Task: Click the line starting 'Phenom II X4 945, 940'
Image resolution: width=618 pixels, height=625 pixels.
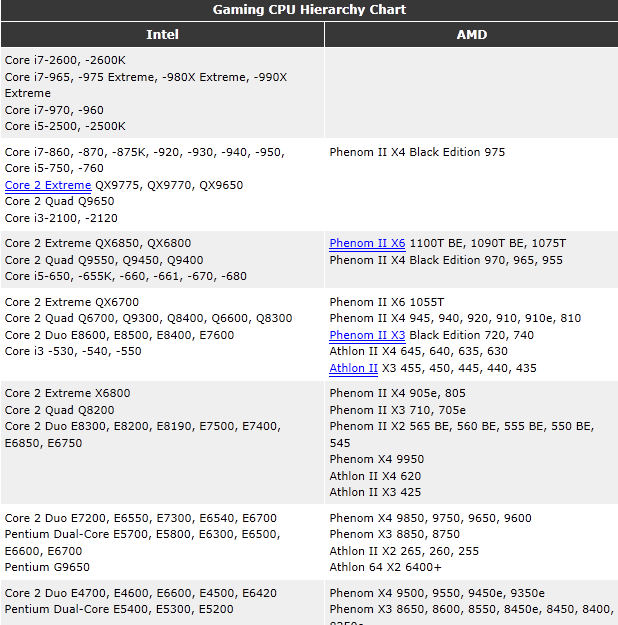Action: tap(455, 318)
